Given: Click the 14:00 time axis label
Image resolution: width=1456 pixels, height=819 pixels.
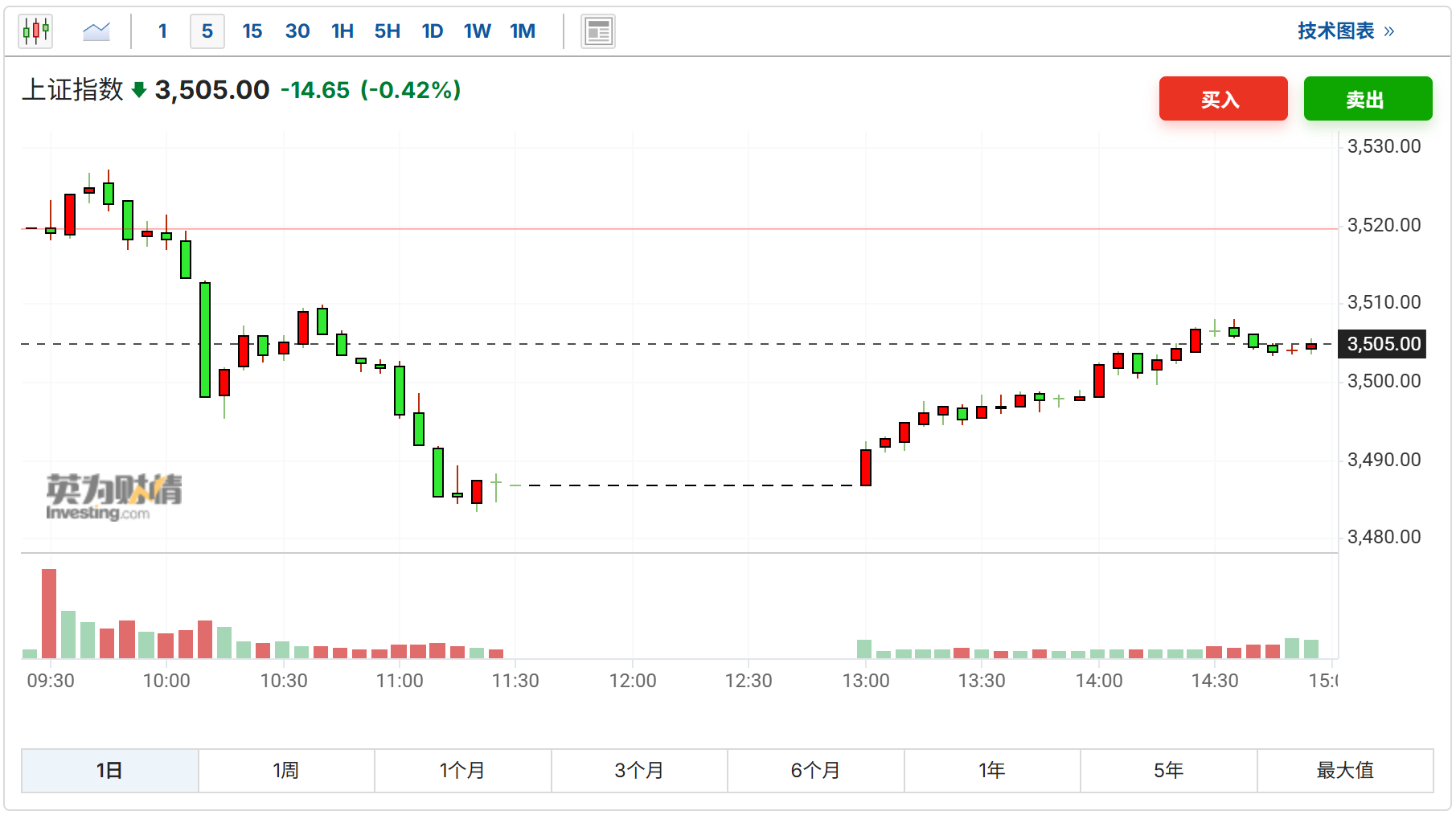Looking at the screenshot, I should coord(1099,681).
